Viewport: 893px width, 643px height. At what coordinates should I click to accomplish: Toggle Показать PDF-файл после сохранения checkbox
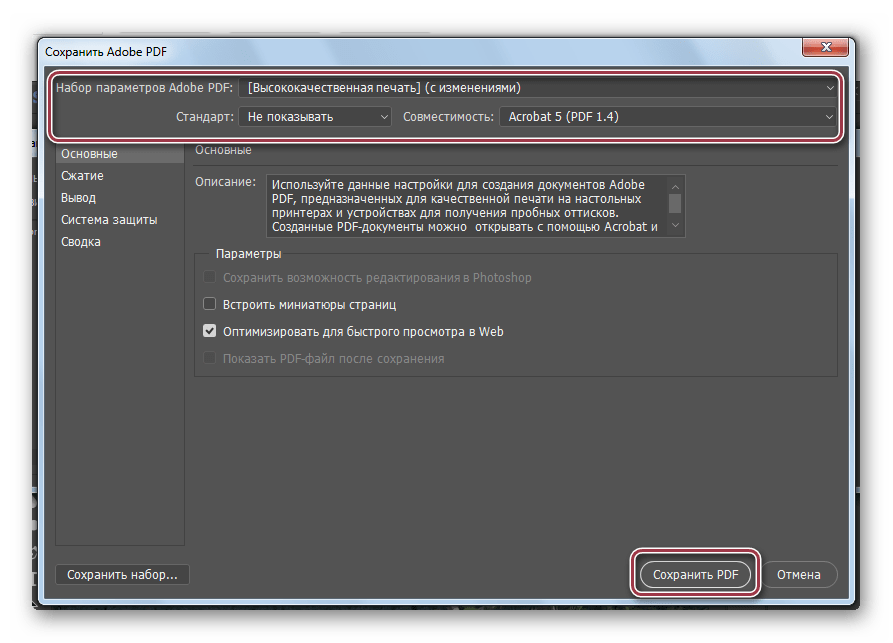210,358
